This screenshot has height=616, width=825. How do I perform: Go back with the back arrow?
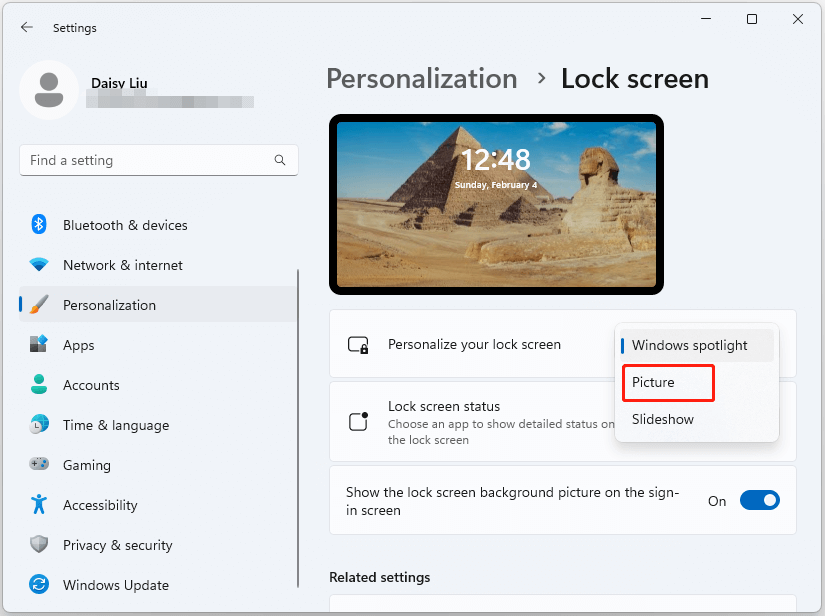tap(27, 28)
